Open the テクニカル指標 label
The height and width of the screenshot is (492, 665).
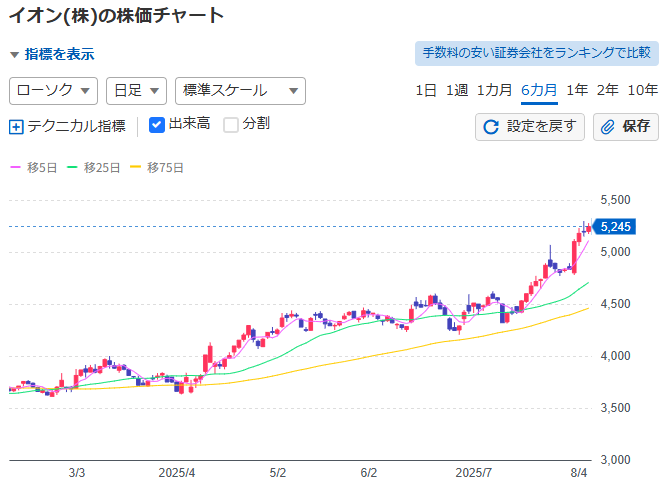[76, 126]
